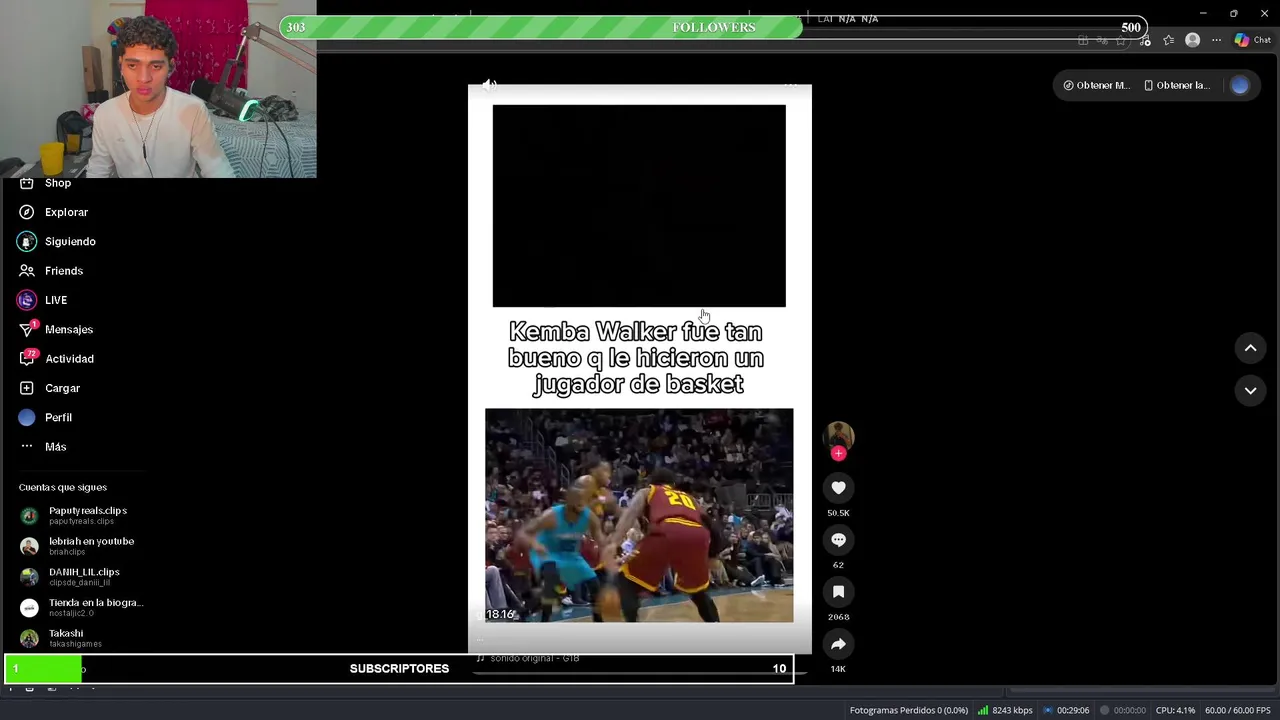Click the webcam overlay of the streamer
The image size is (1280, 720).
click(158, 89)
